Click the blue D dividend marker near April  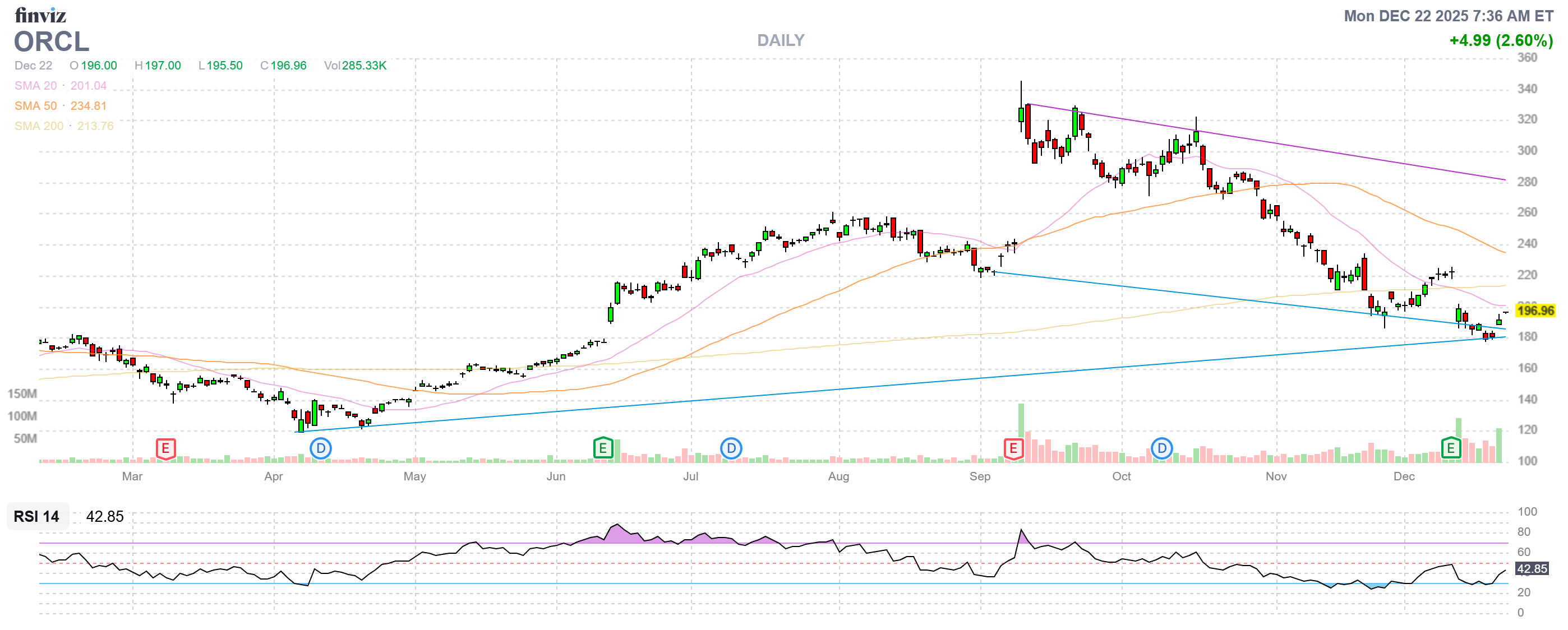point(321,449)
